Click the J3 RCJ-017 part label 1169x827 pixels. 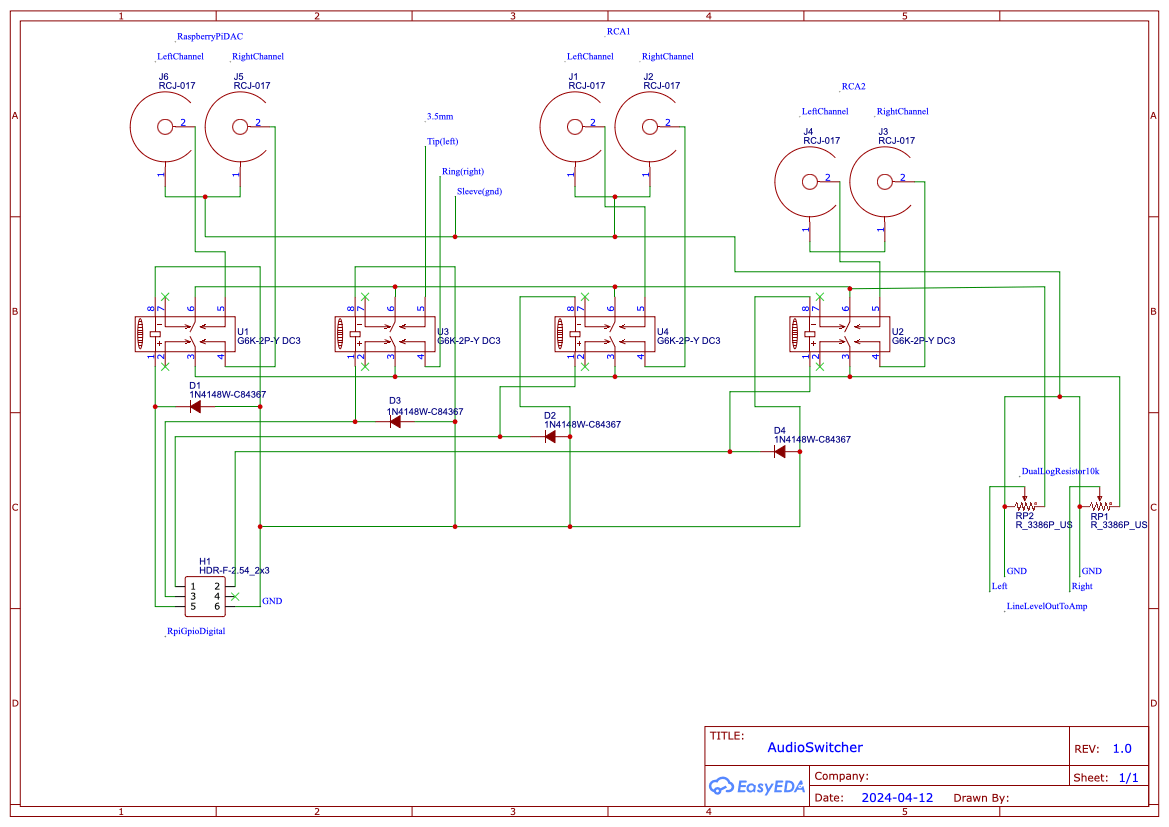896,141
